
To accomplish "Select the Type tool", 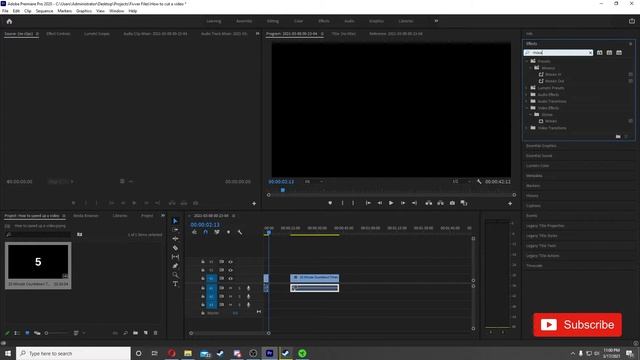I will pos(176,284).
